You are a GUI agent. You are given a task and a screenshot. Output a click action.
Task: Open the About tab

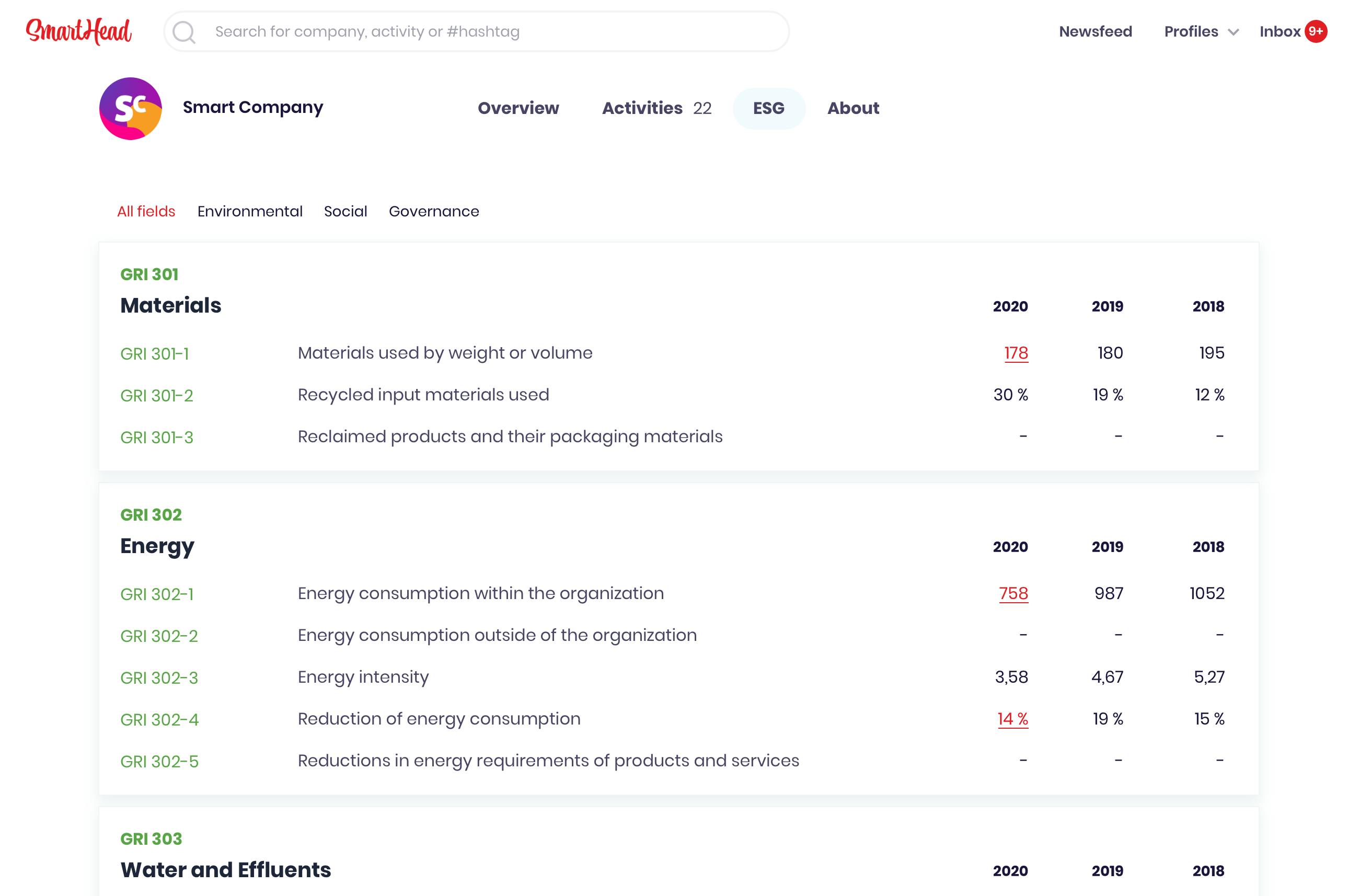click(x=853, y=108)
